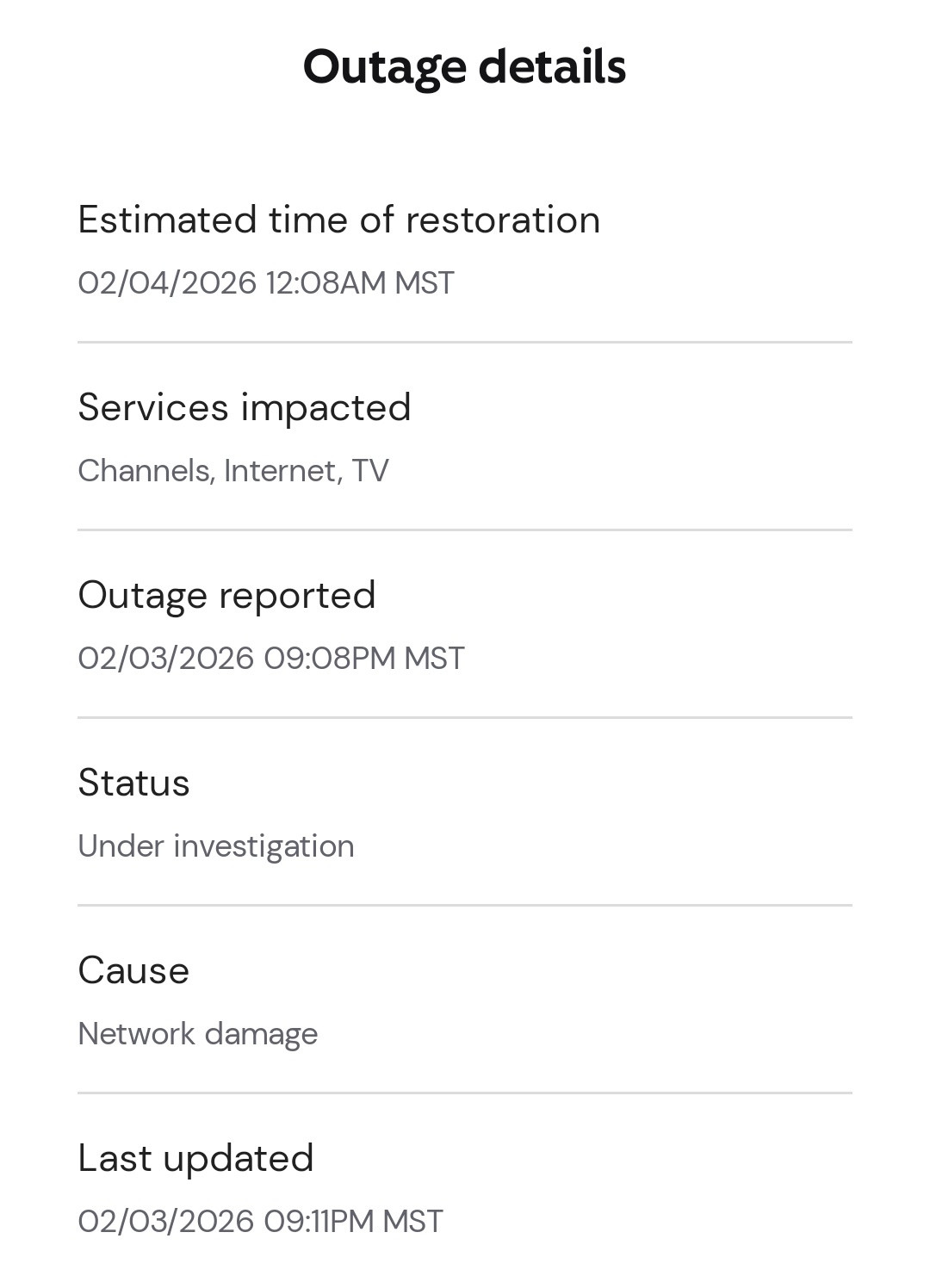Tap the 02/03/2026 09:08PM MST reported time
This screenshot has width=930, height=1288.
pos(270,659)
